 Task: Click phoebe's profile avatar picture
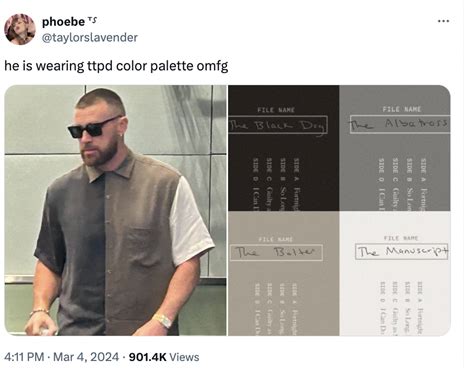tap(20, 29)
